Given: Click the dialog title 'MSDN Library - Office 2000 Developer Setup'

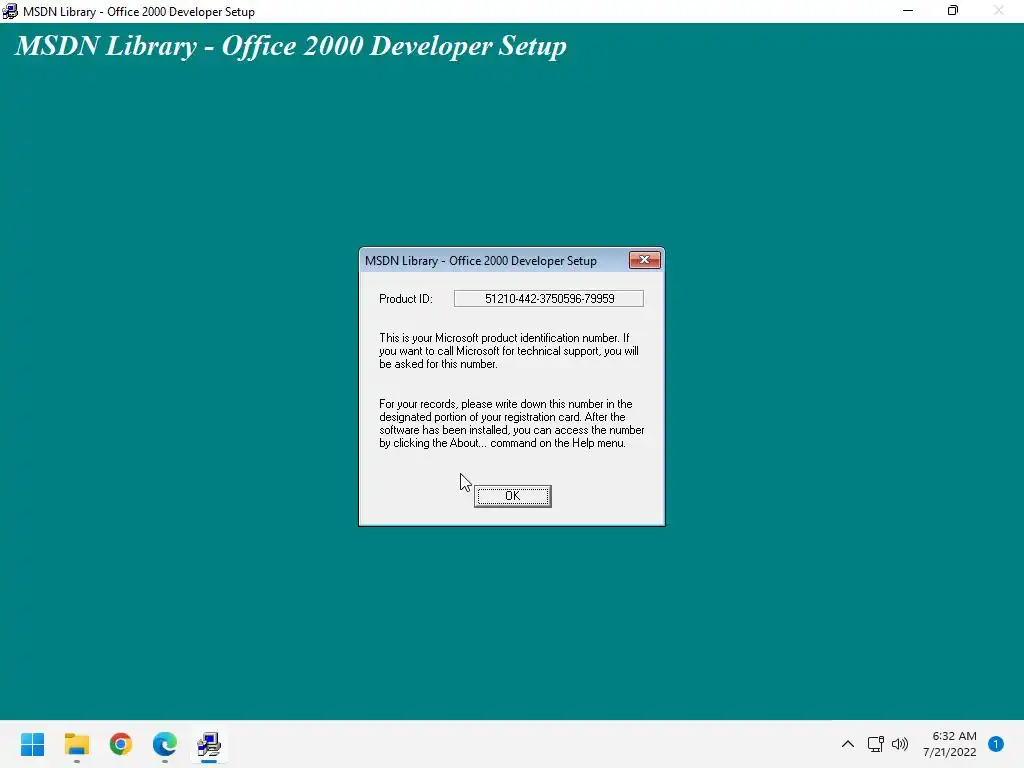Looking at the screenshot, I should pyautogui.click(x=481, y=261).
